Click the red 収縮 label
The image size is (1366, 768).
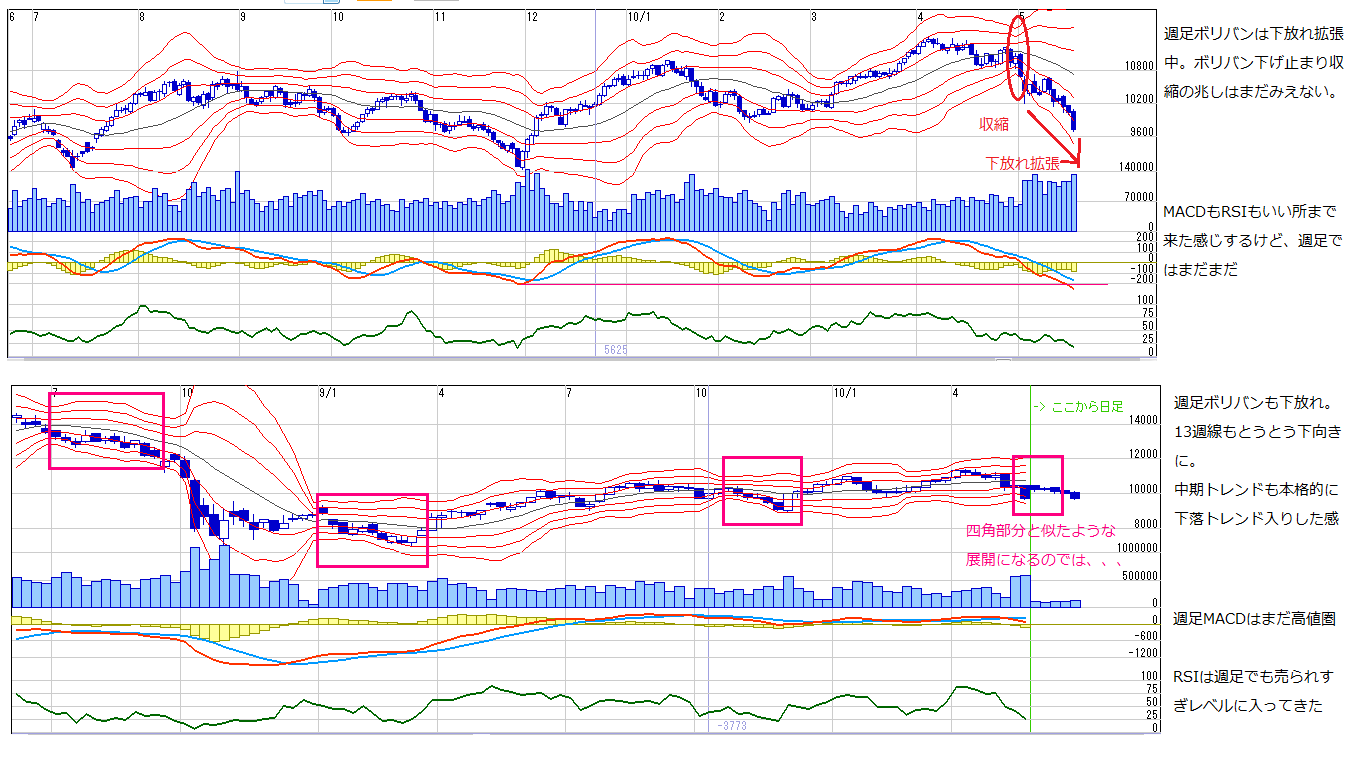click(993, 124)
